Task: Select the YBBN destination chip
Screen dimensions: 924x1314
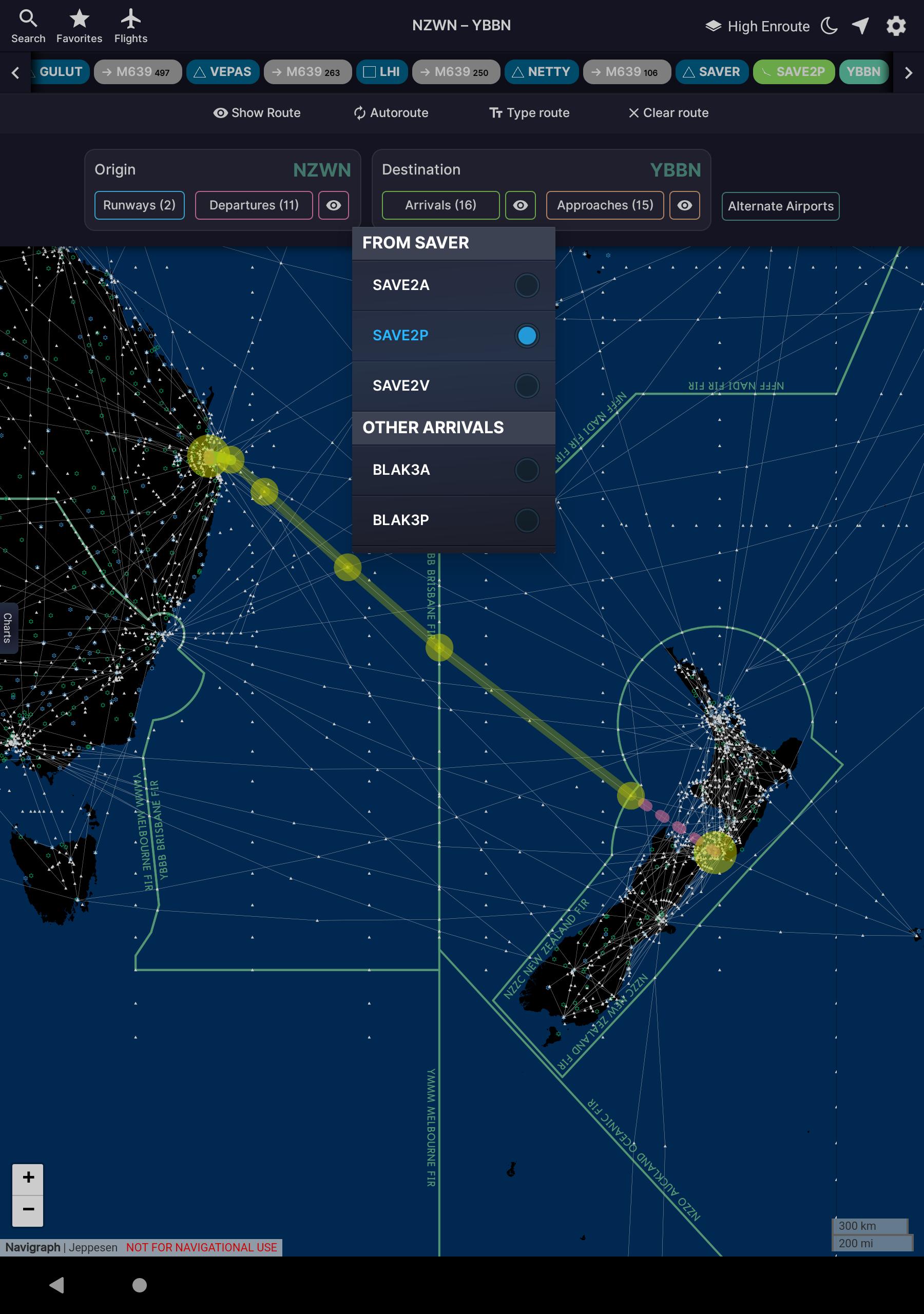Action: click(x=863, y=71)
